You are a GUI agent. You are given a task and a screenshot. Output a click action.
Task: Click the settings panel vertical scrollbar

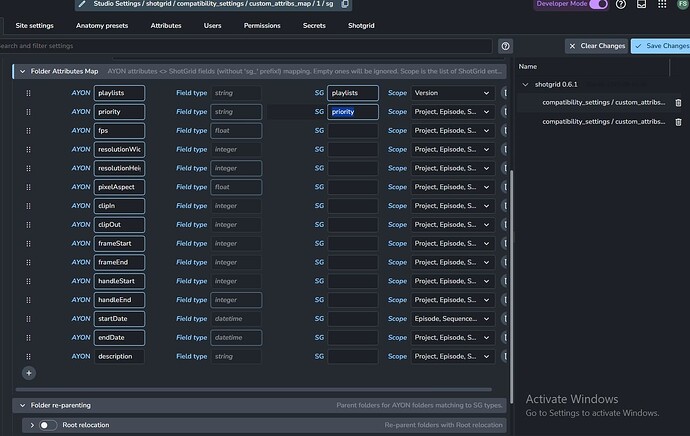511,286
